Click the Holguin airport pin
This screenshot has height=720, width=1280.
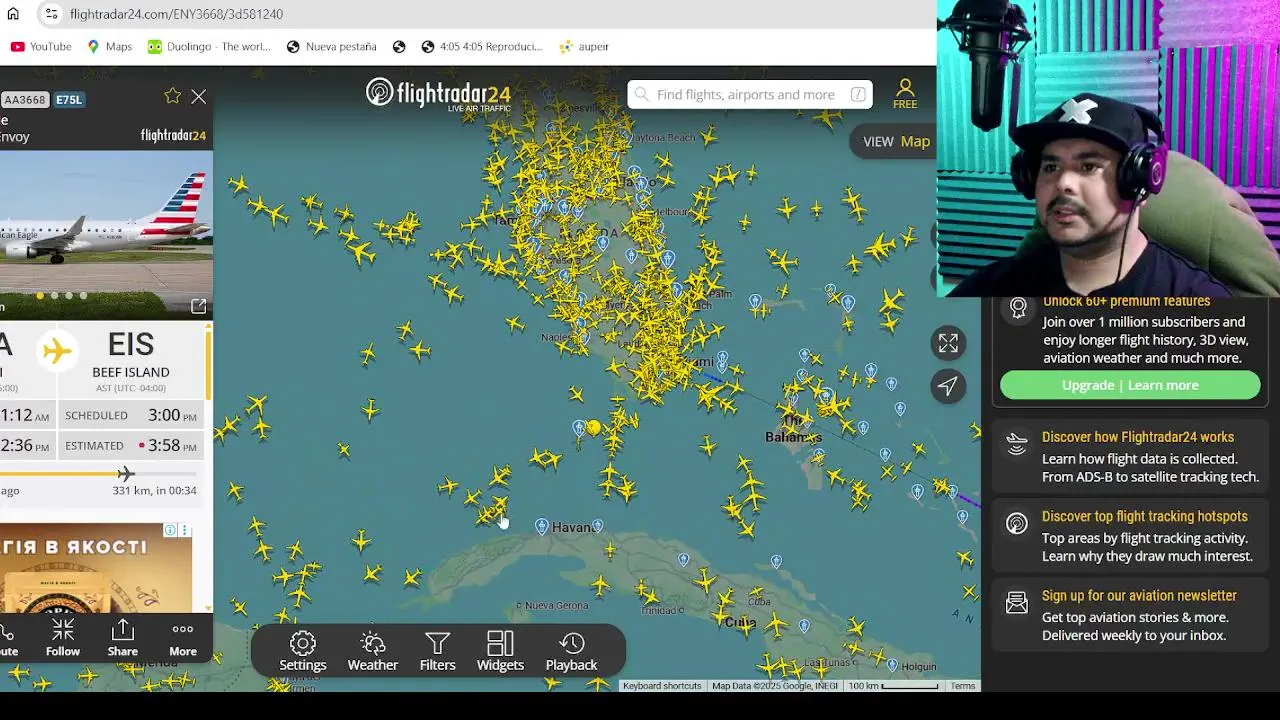(x=891, y=663)
